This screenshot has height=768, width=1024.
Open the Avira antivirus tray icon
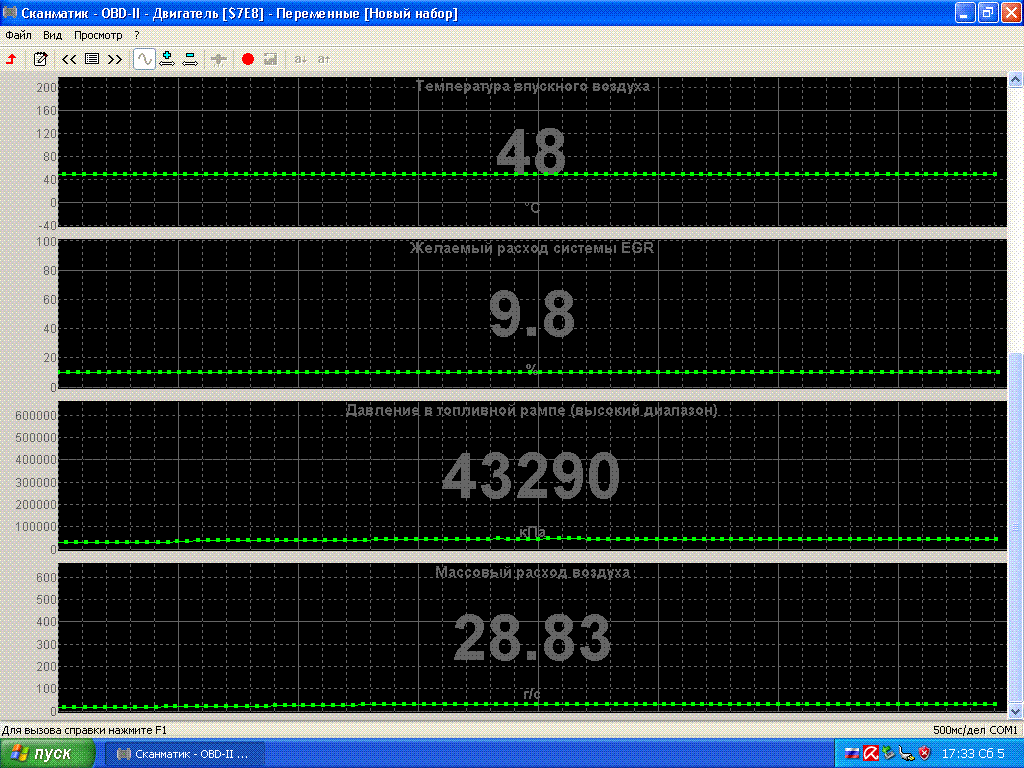click(x=871, y=753)
